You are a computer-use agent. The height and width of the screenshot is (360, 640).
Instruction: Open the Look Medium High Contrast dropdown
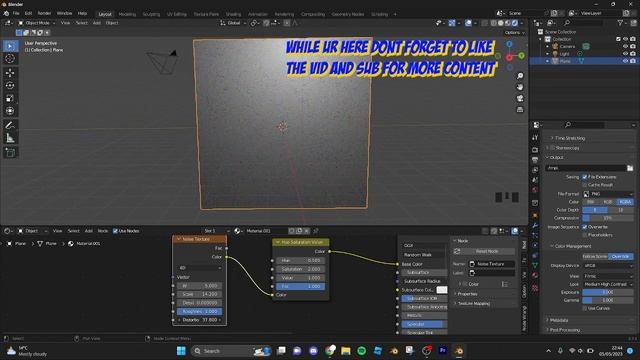[x=608, y=284]
